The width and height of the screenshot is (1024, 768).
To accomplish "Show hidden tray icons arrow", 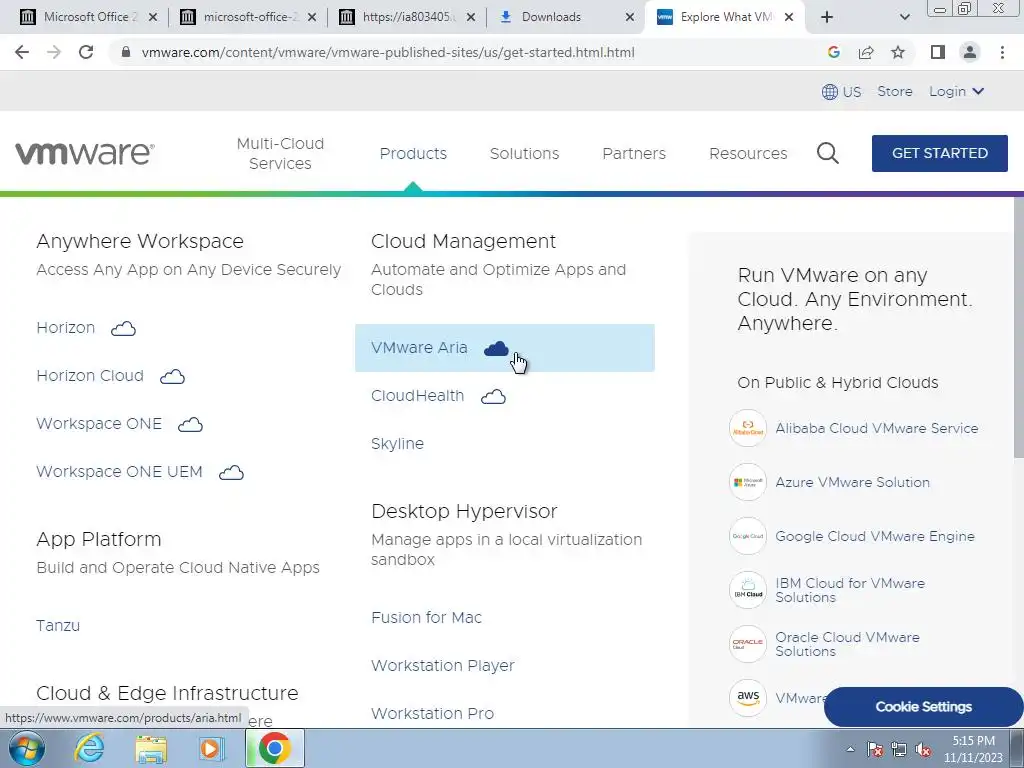I will [x=850, y=750].
